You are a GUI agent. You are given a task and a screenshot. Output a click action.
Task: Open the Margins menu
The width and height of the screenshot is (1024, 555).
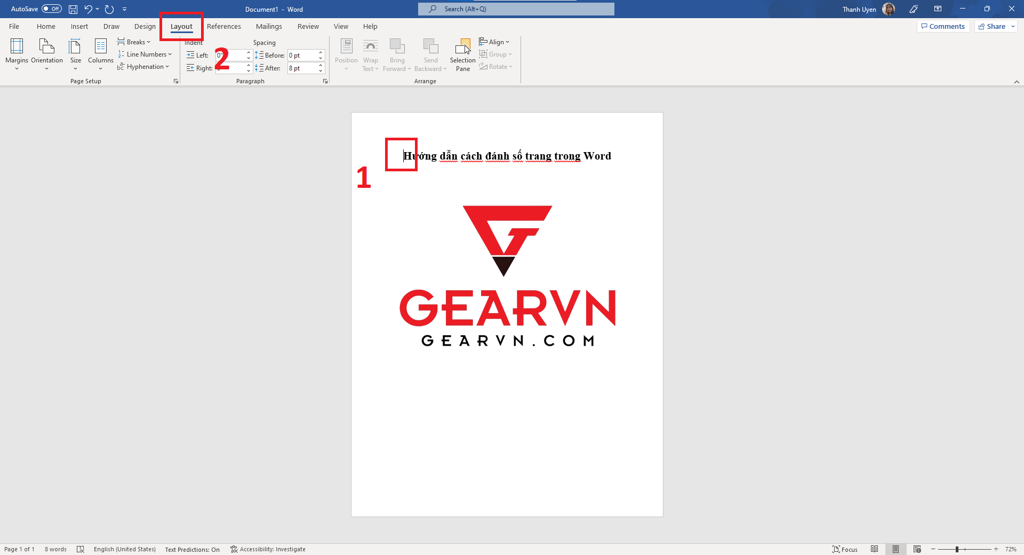(16, 54)
